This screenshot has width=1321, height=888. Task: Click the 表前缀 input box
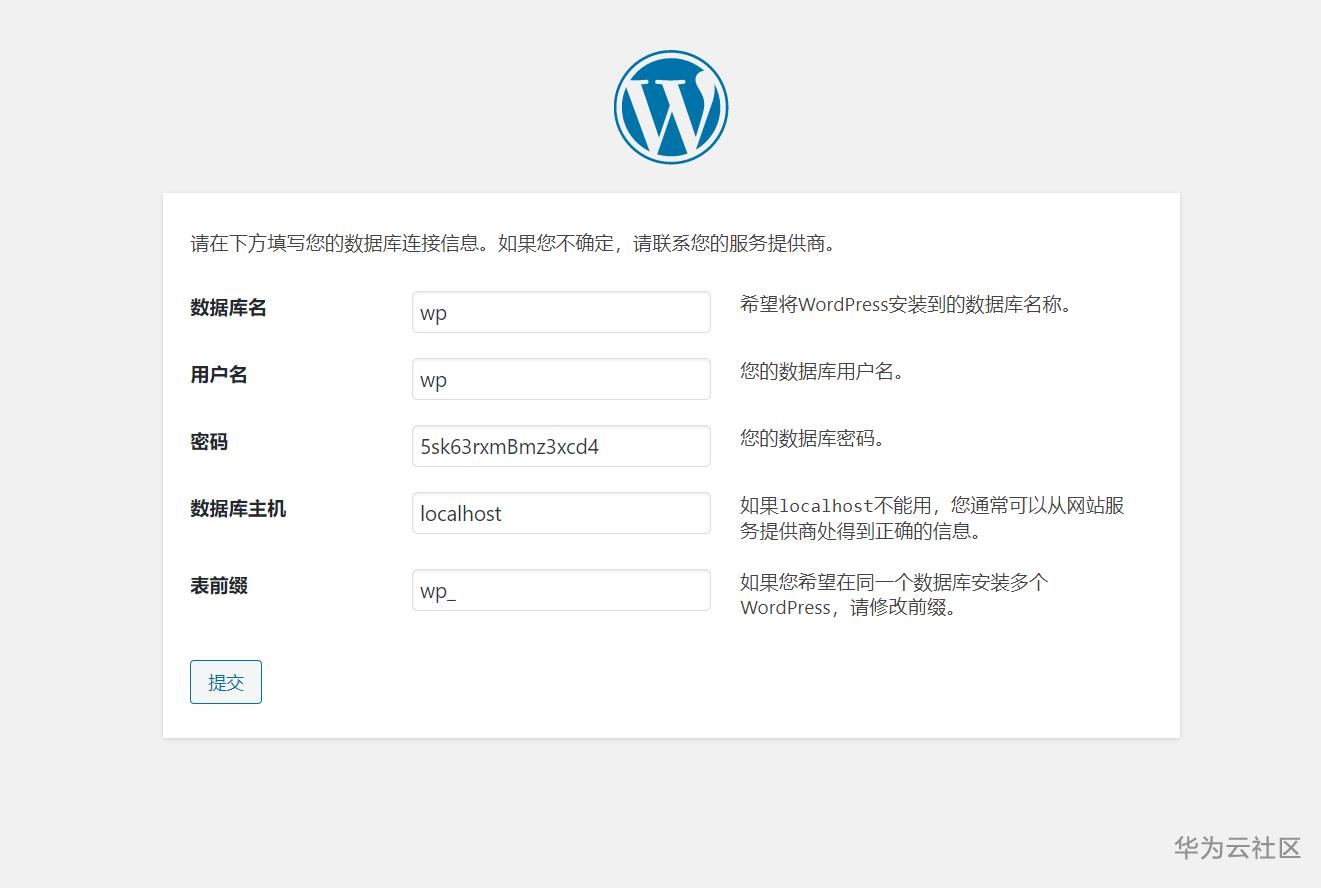coord(561,590)
